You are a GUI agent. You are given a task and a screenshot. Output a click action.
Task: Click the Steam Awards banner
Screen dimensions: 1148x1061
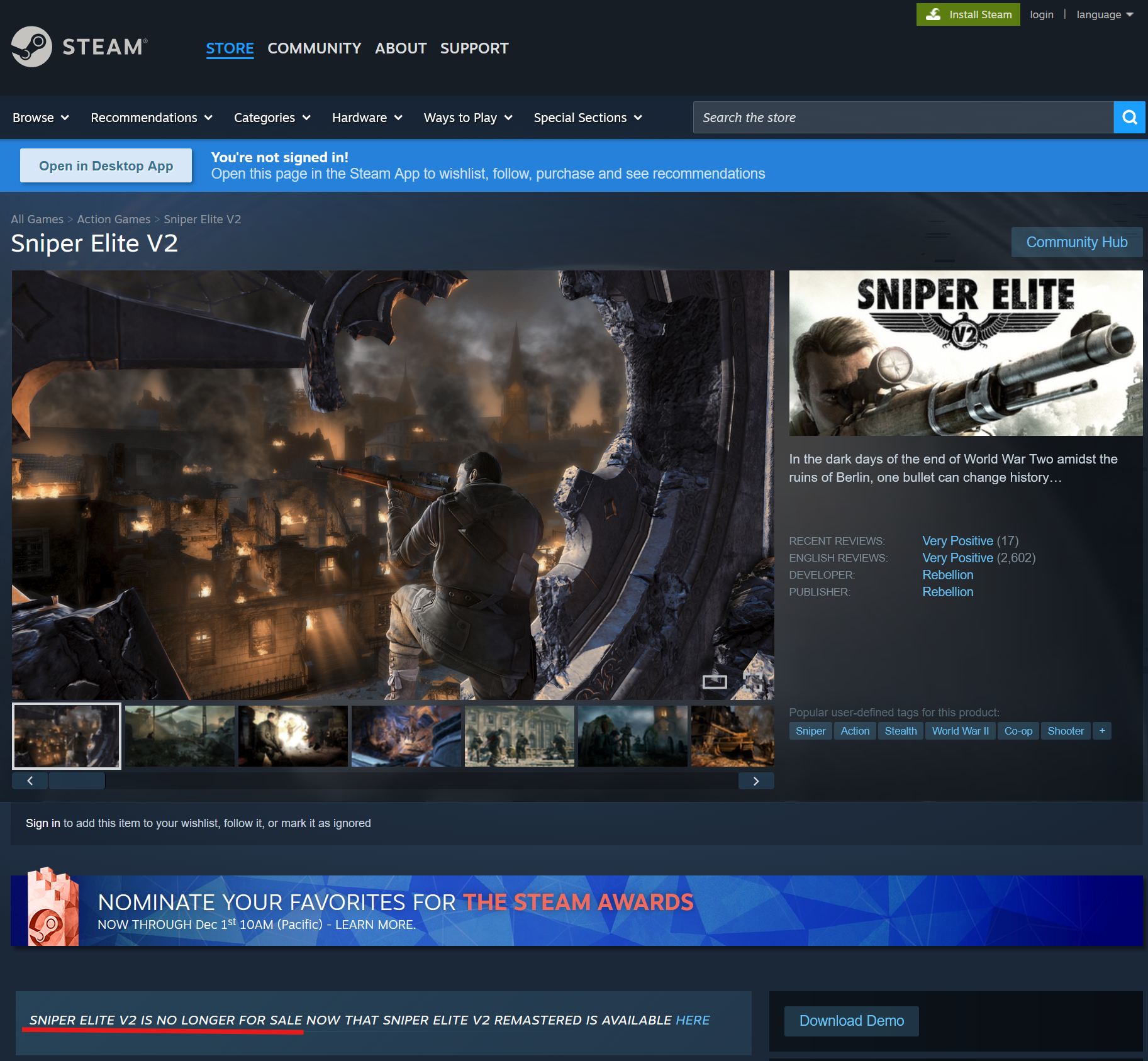tap(576, 911)
